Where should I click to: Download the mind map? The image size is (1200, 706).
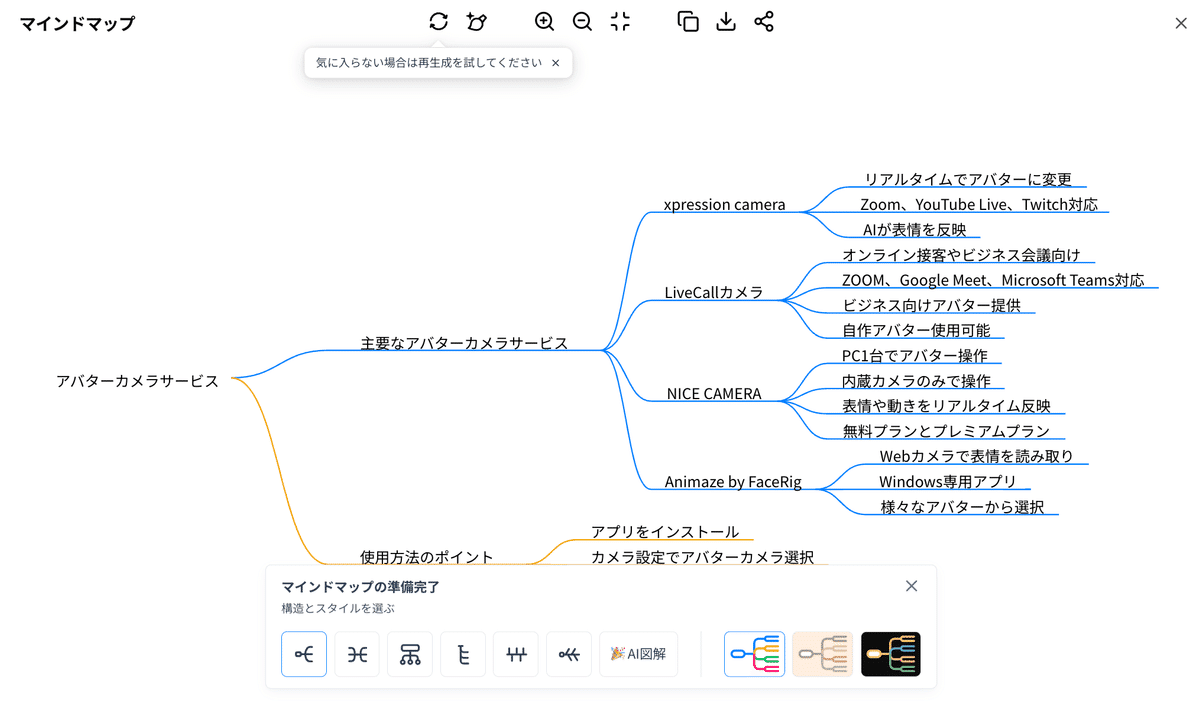point(726,21)
